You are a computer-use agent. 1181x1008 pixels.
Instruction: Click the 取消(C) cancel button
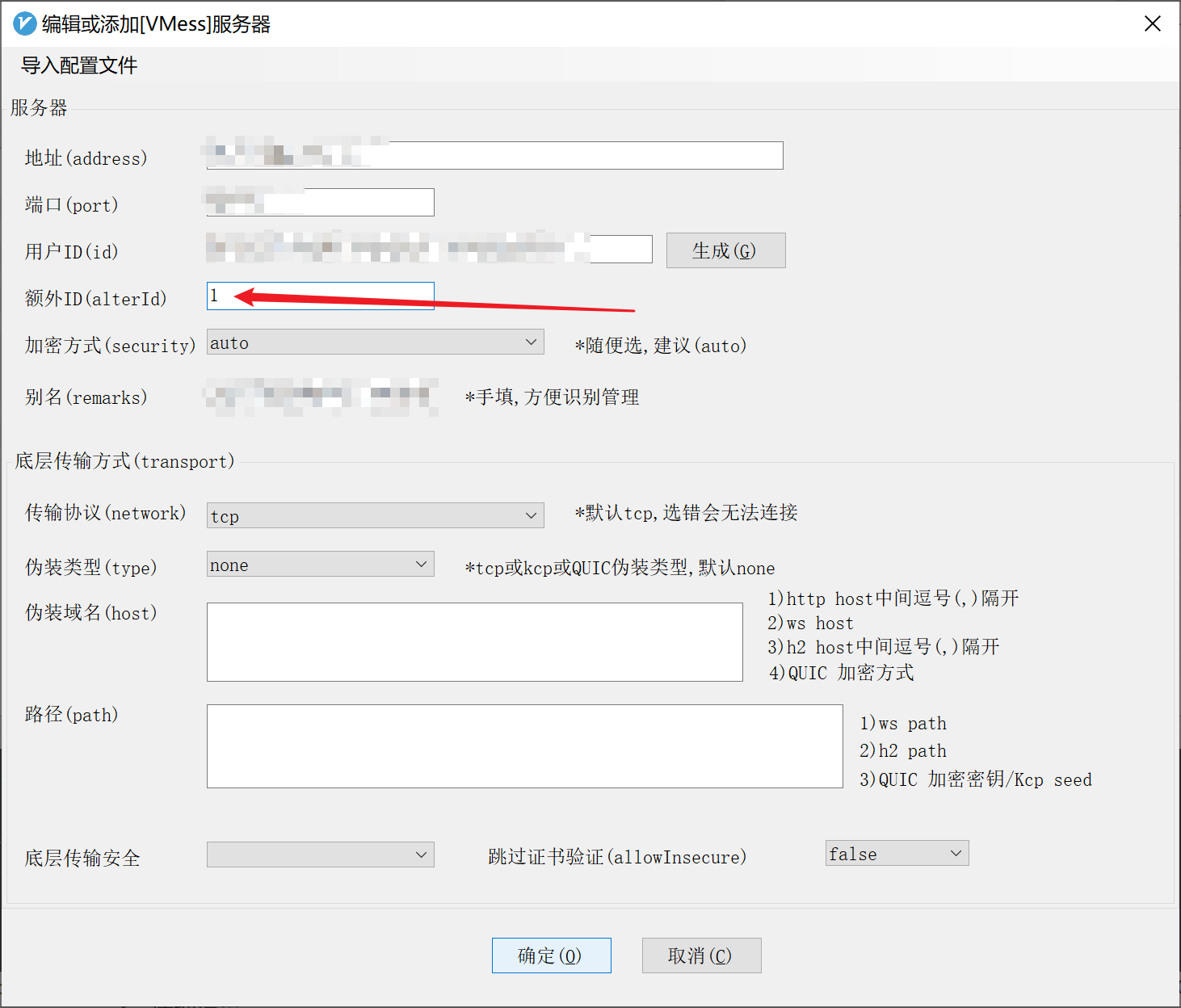pyautogui.click(x=701, y=955)
